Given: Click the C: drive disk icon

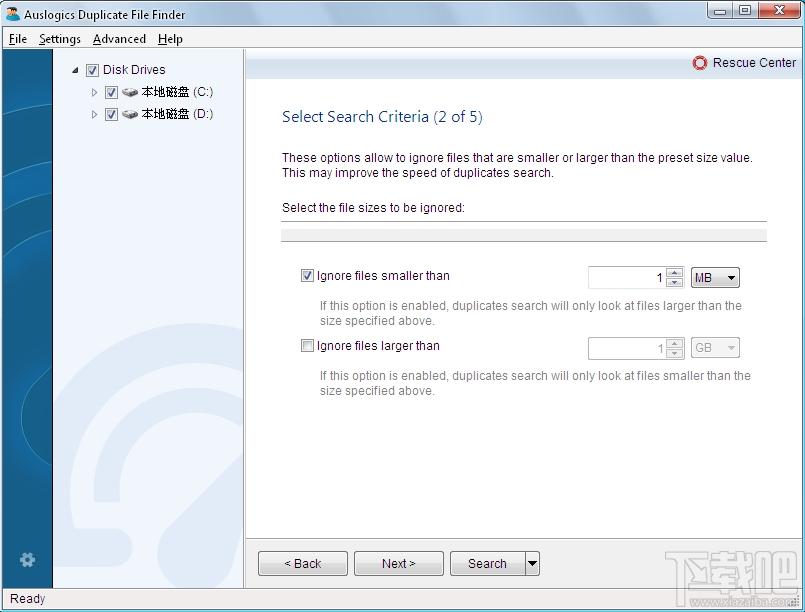Looking at the screenshot, I should point(130,92).
